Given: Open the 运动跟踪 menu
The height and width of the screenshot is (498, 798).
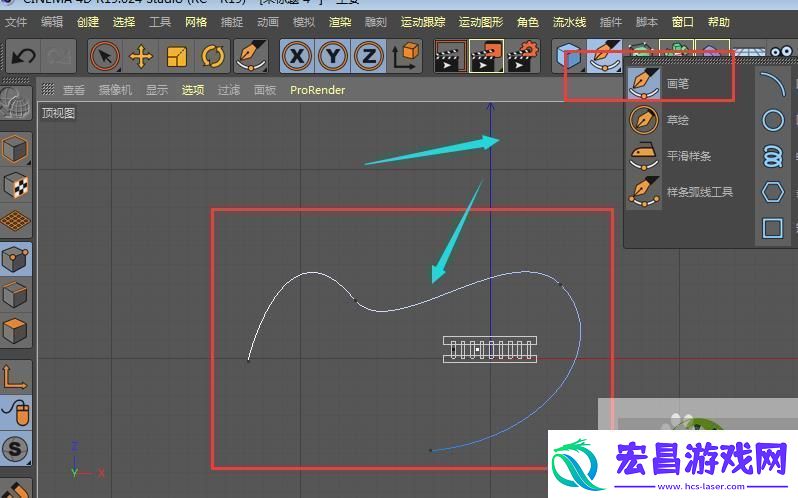Looking at the screenshot, I should tap(423, 22).
